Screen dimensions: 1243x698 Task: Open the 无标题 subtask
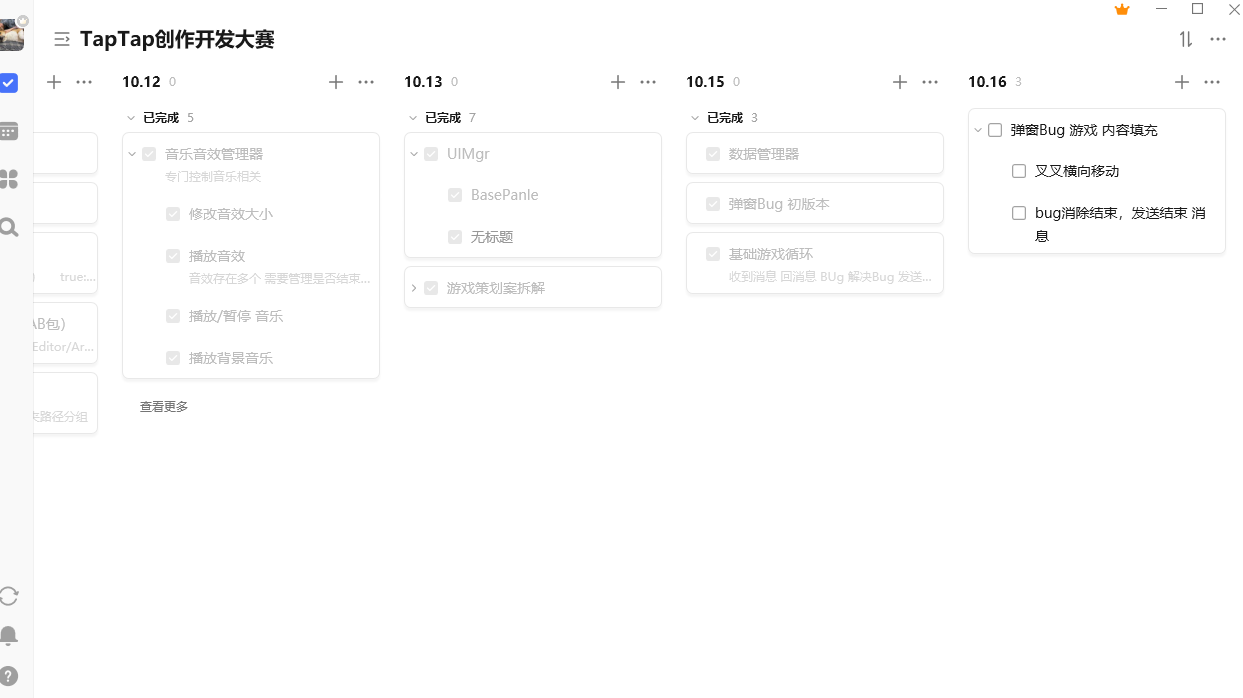pos(492,237)
